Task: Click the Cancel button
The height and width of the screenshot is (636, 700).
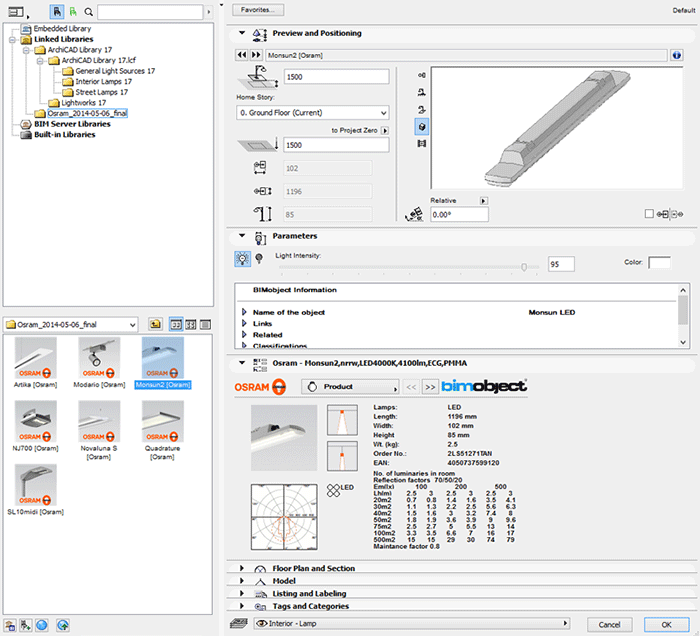Action: (609, 624)
